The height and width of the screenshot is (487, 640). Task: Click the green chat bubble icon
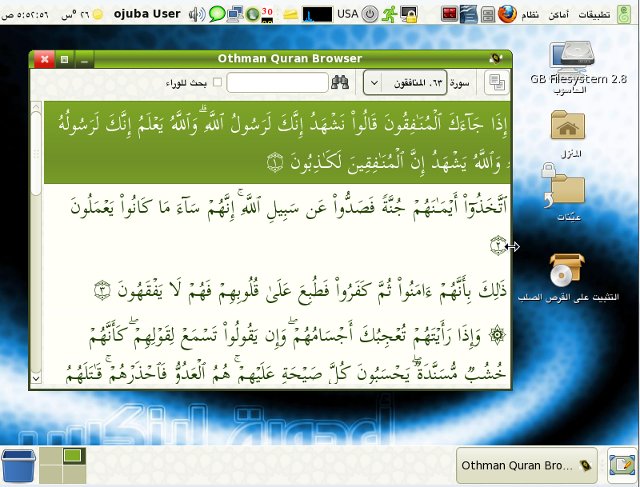click(217, 14)
